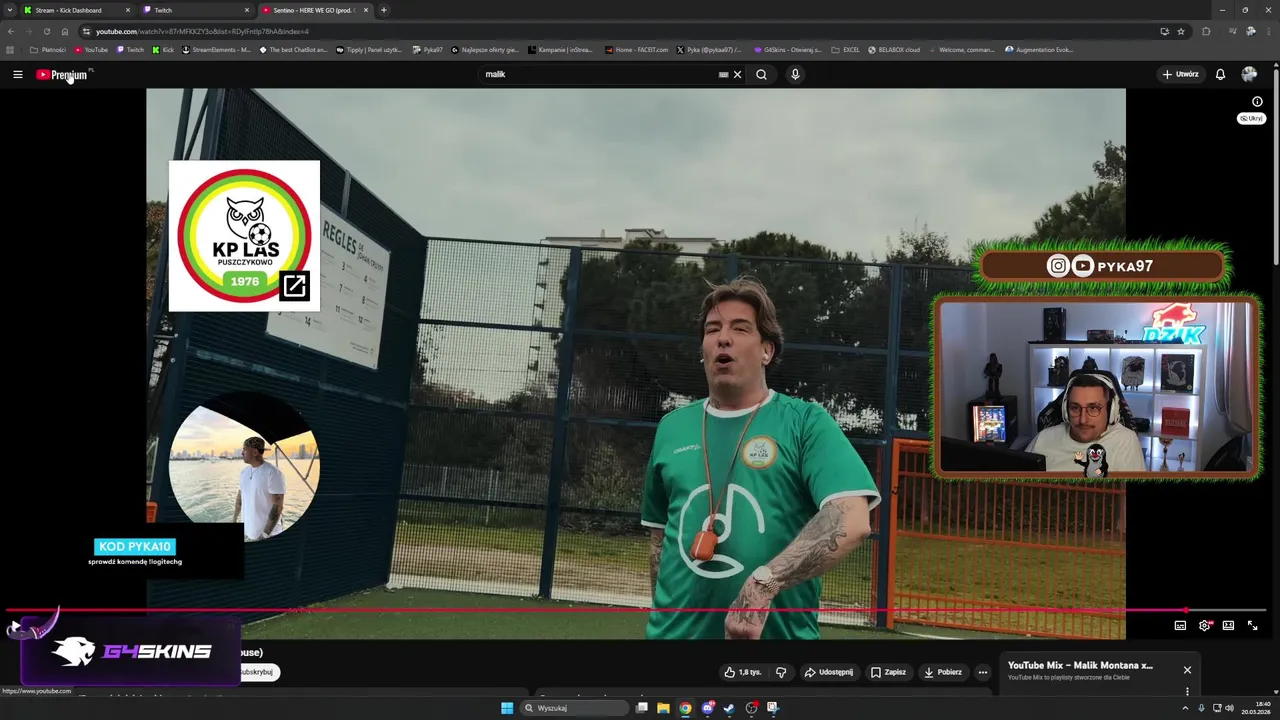Open the G4Skins bookmark
This screenshot has width=1280, height=720.
787,49
